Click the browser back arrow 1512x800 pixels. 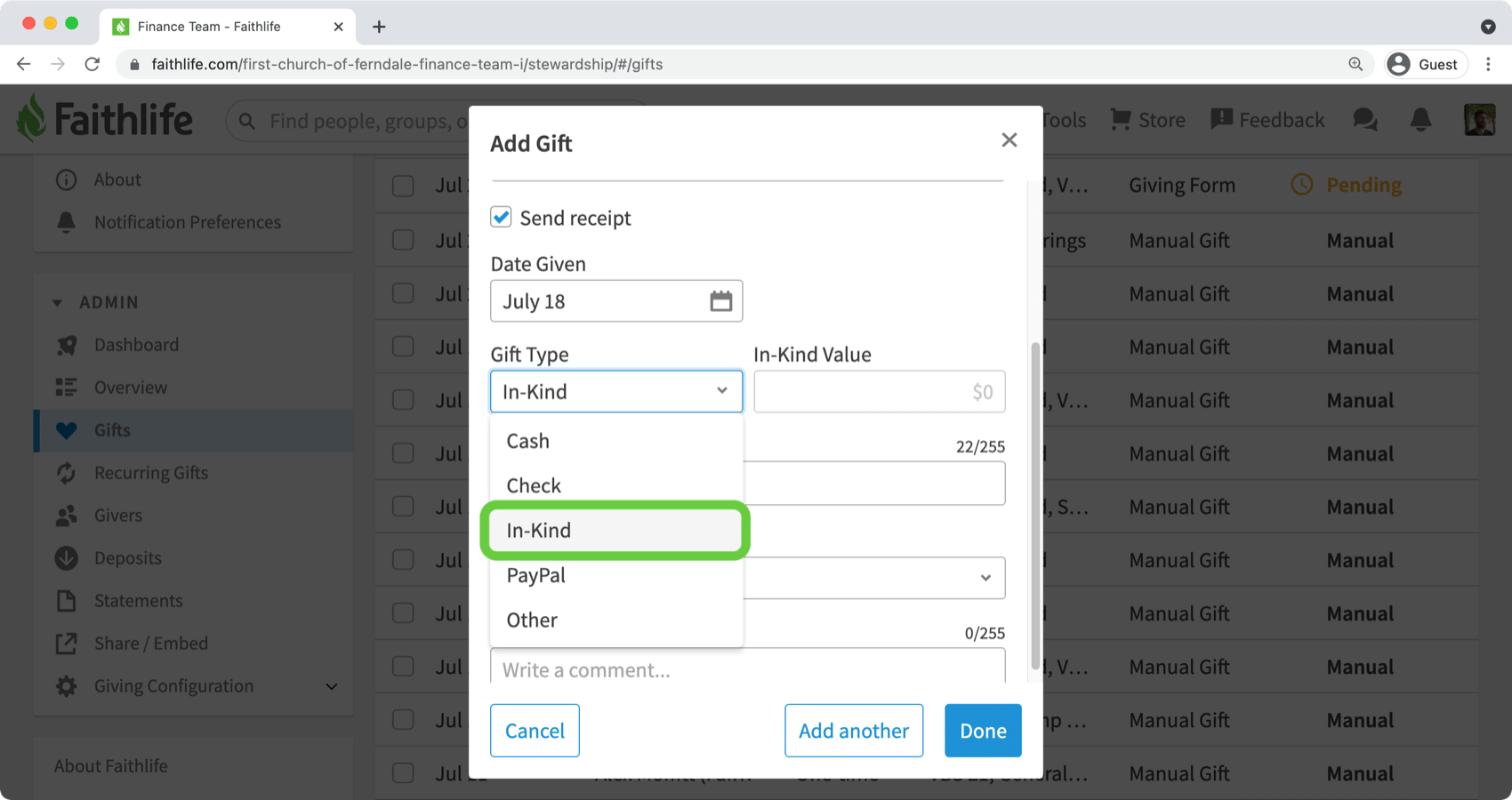coord(24,64)
